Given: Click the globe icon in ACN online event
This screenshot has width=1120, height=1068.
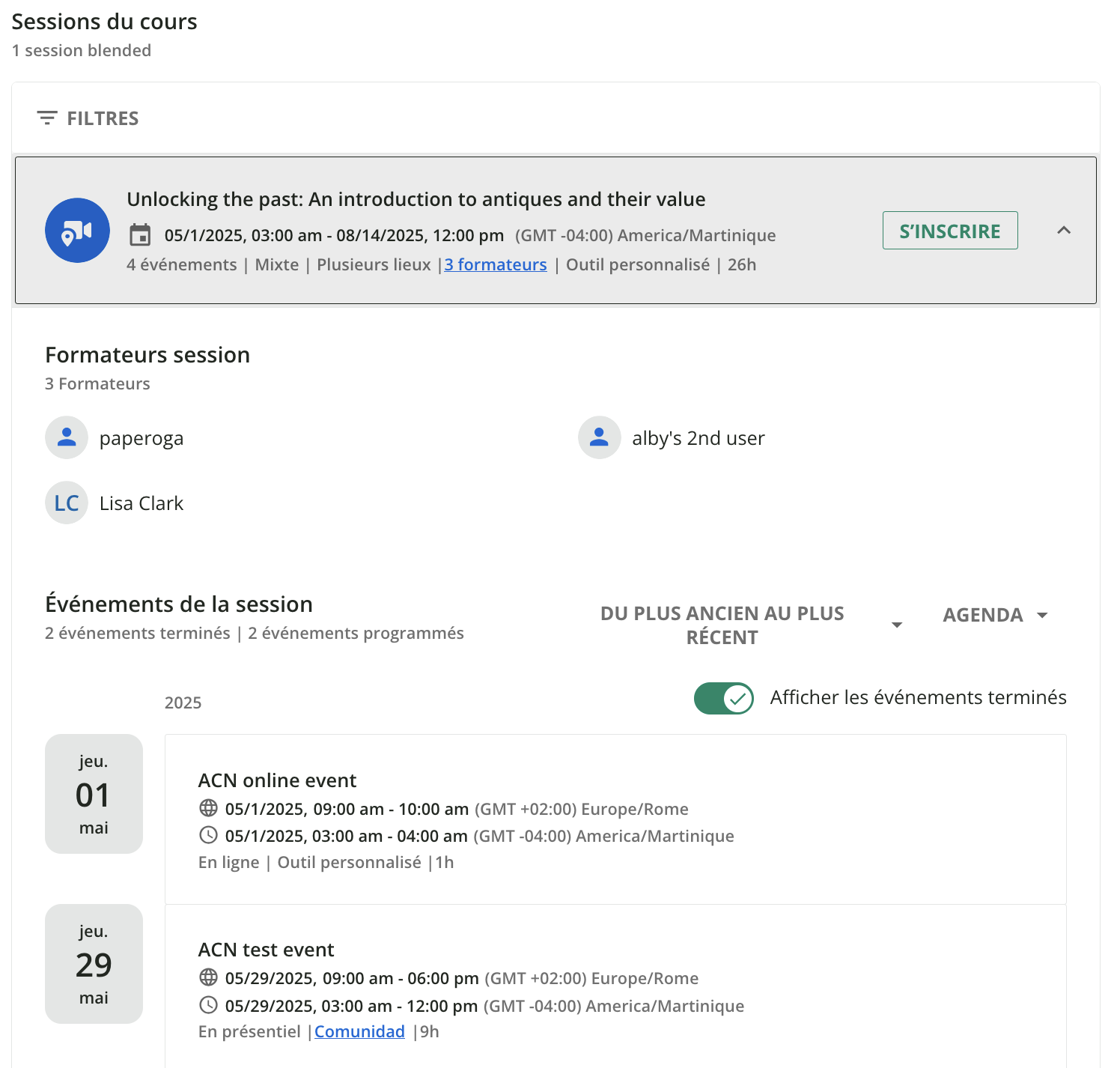Looking at the screenshot, I should point(208,808).
